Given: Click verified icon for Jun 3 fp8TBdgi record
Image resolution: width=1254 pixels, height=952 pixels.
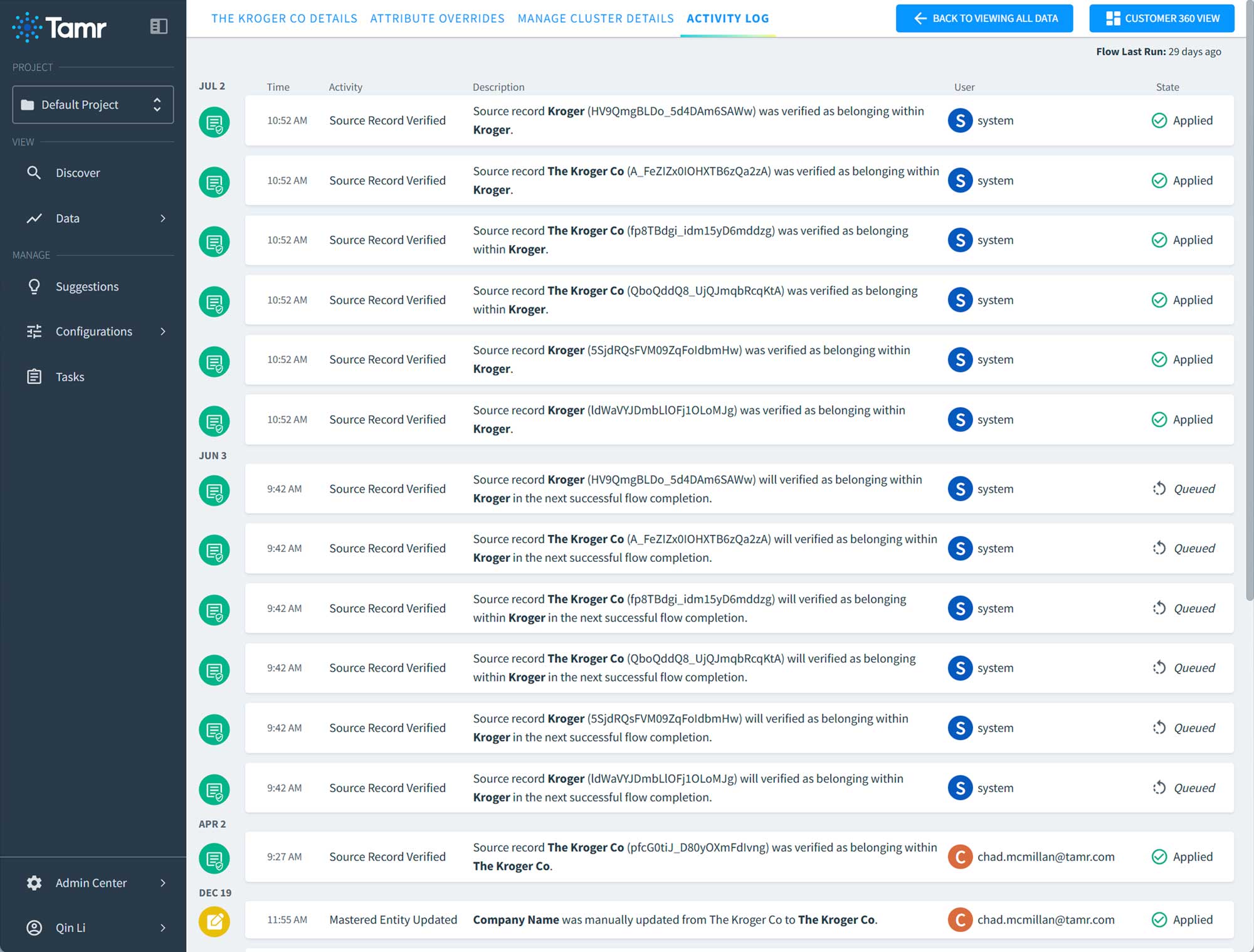Looking at the screenshot, I should coord(214,610).
